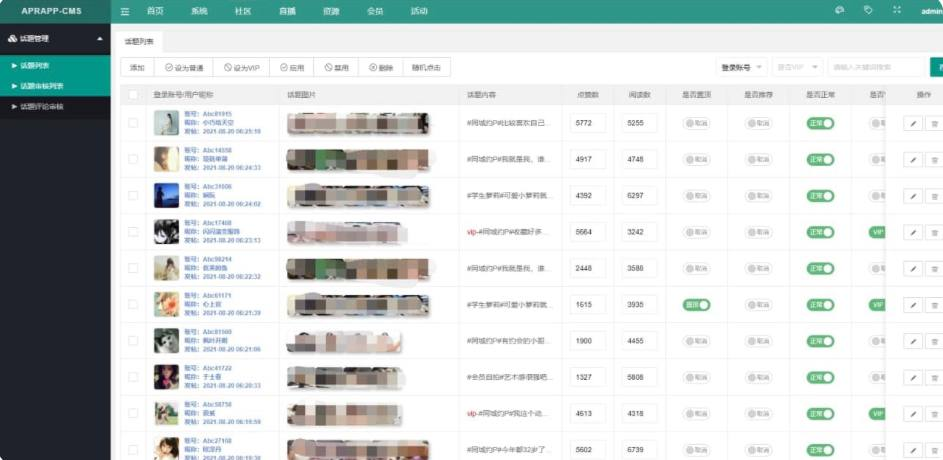This screenshot has height=460, width=943.
Task: Select 话题审核列表 in the sidebar
Action: (55, 86)
